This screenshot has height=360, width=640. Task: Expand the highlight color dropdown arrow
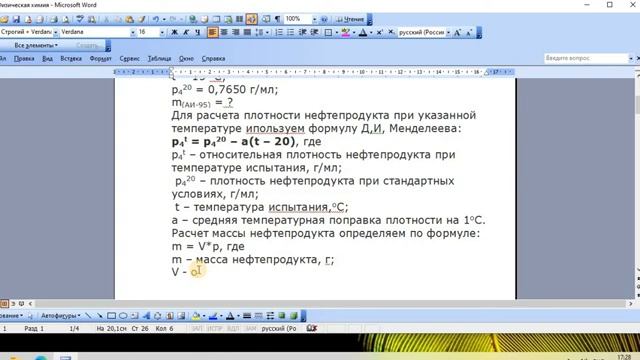[353, 32]
